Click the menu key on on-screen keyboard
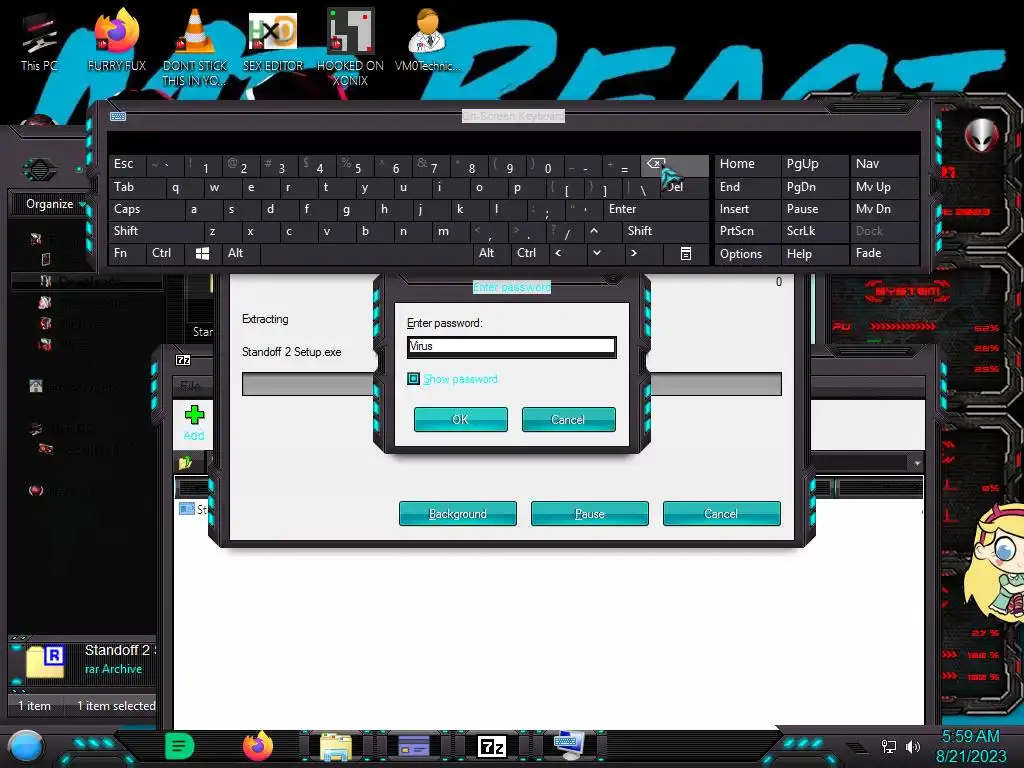The height and width of the screenshot is (768, 1024). click(686, 253)
